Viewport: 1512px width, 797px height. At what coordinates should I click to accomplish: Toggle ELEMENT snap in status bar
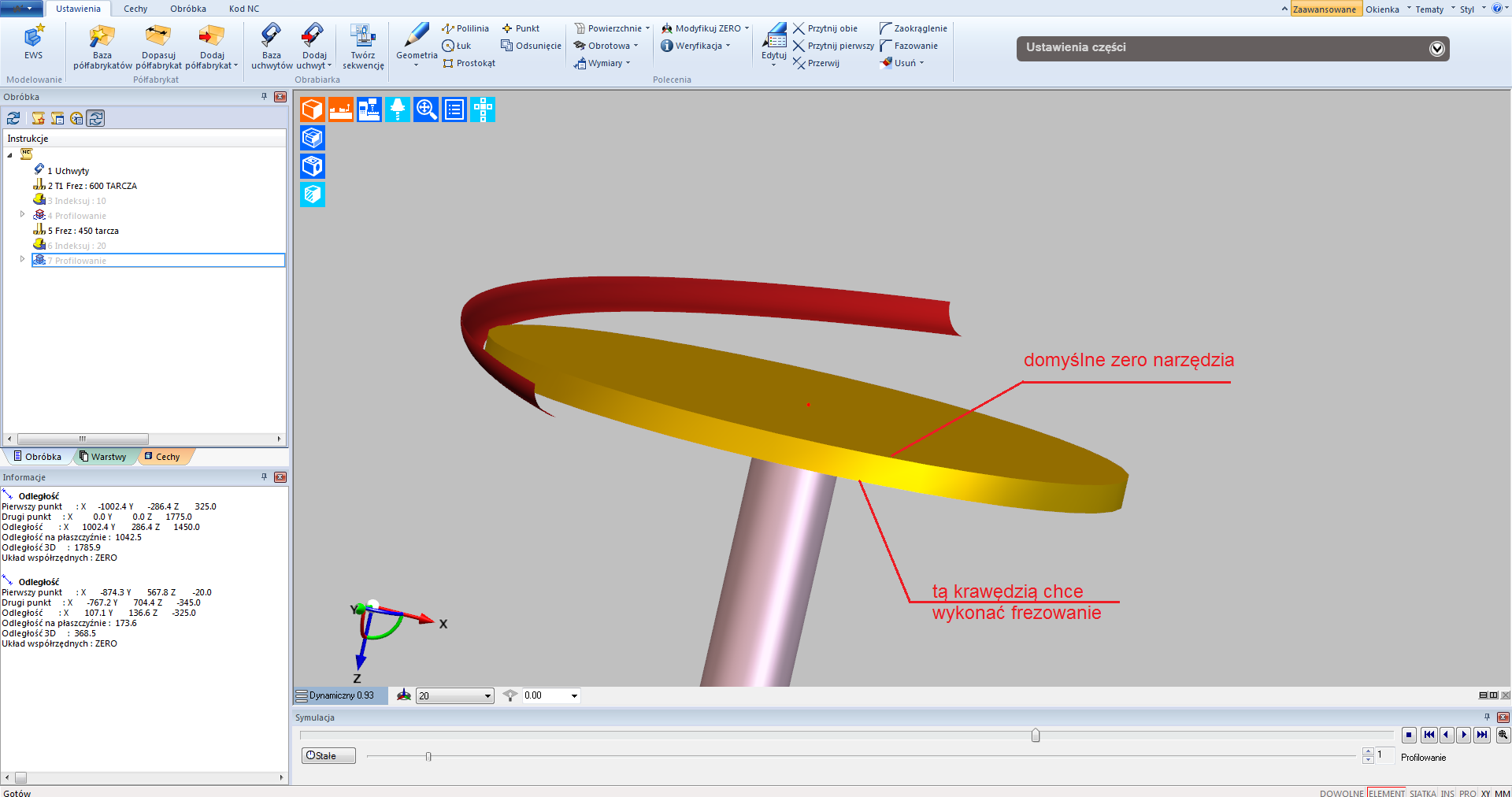click(1386, 793)
